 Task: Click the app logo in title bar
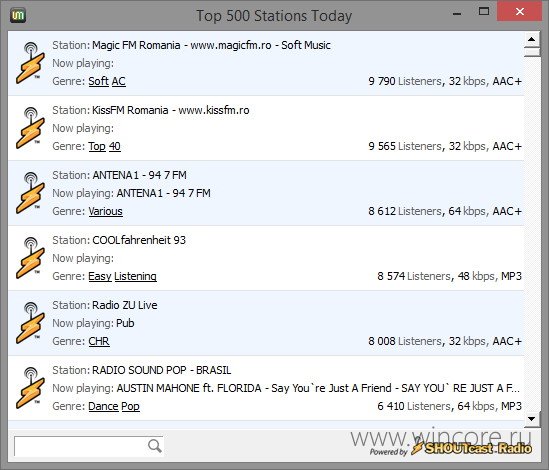click(18, 16)
